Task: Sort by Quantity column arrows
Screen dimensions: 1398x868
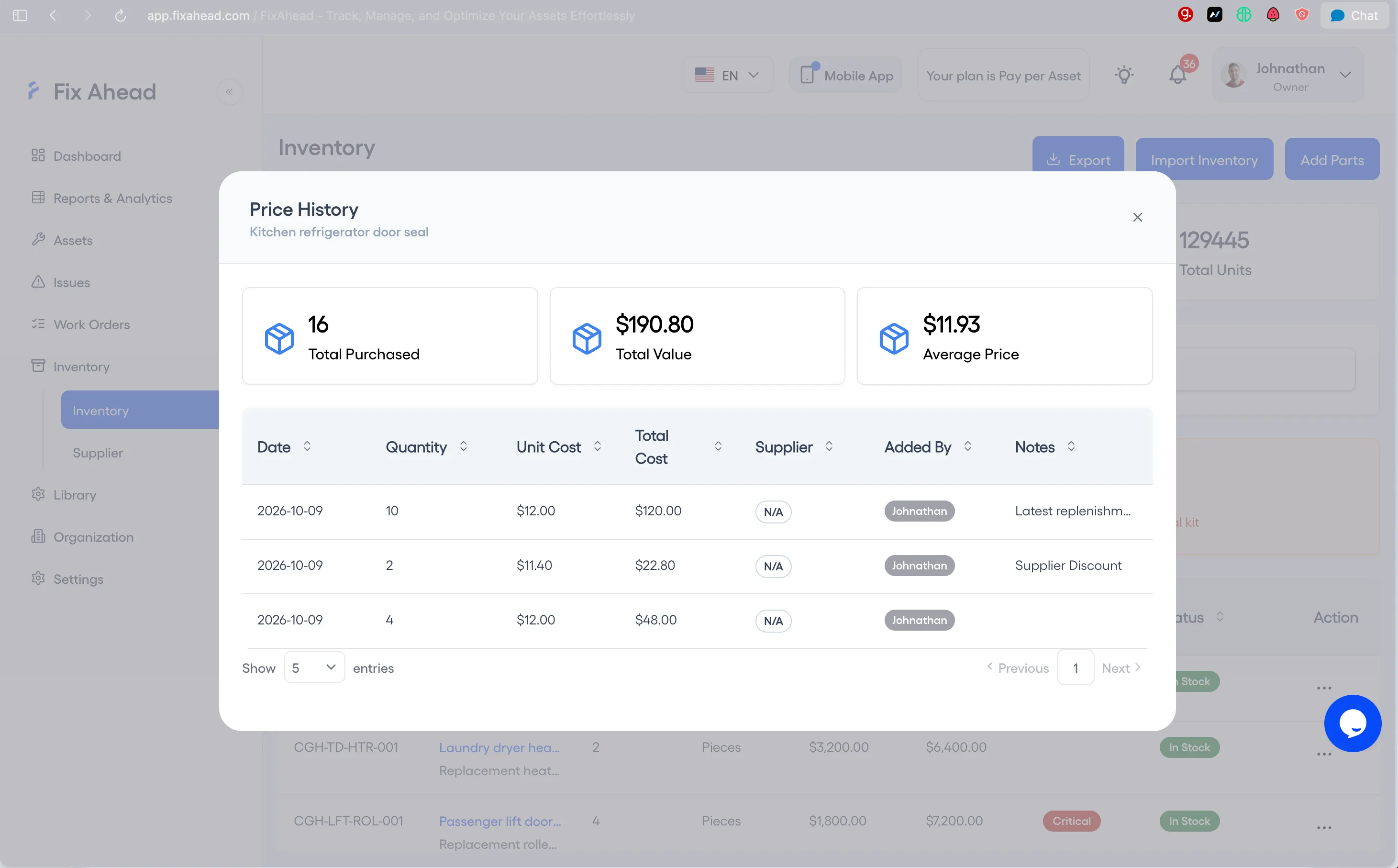Action: tap(463, 446)
